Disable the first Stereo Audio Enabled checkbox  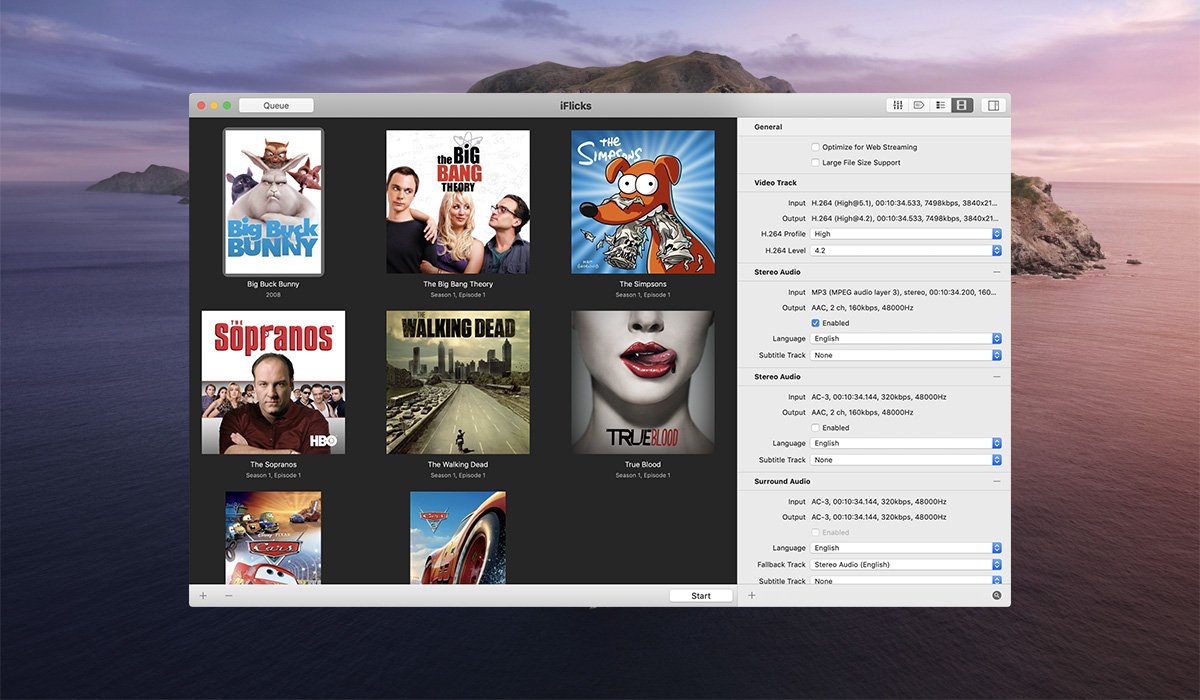[x=816, y=323]
